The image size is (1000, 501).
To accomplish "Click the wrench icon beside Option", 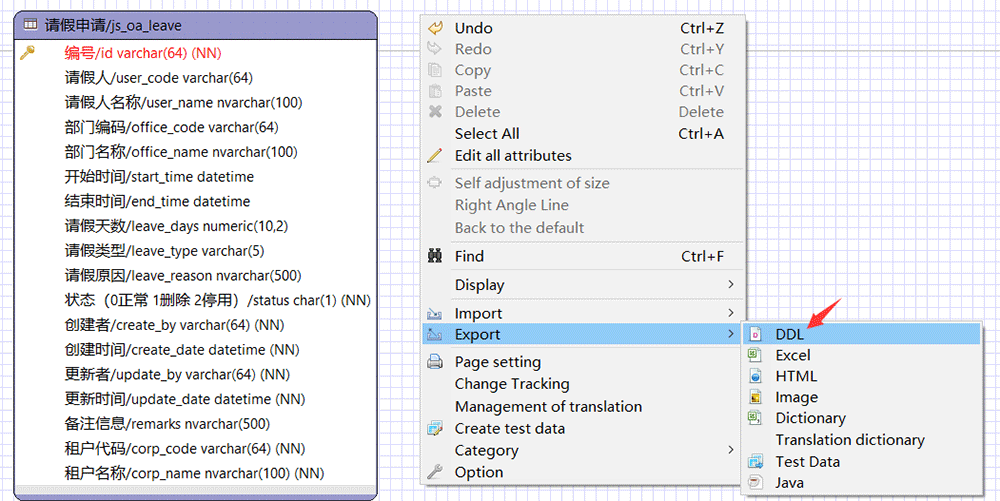I will tap(435, 472).
